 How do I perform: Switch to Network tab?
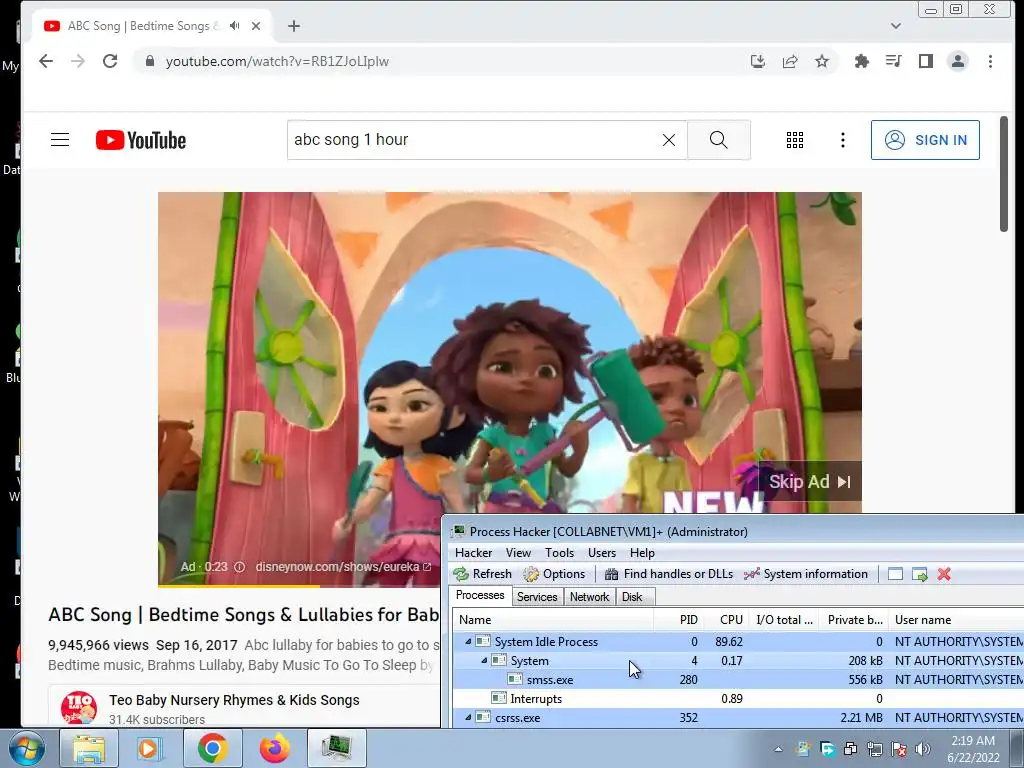point(589,597)
